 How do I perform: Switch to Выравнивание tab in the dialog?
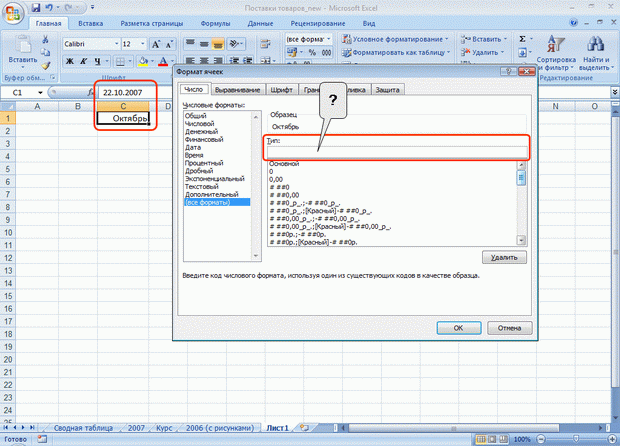coord(237,90)
